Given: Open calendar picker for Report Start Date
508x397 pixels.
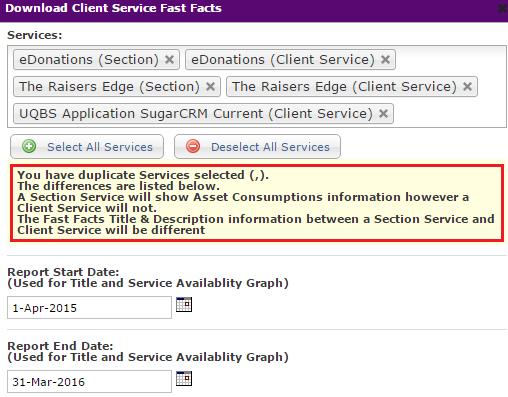Looking at the screenshot, I should coord(184,304).
